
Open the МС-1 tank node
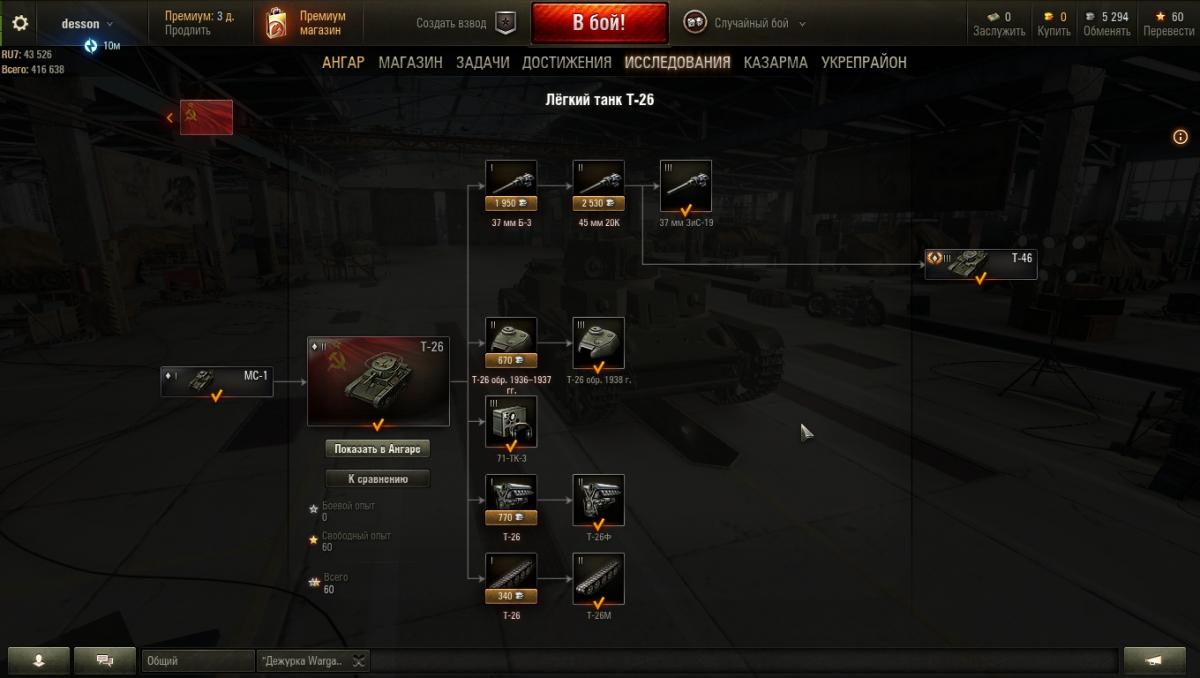pyautogui.click(x=217, y=382)
